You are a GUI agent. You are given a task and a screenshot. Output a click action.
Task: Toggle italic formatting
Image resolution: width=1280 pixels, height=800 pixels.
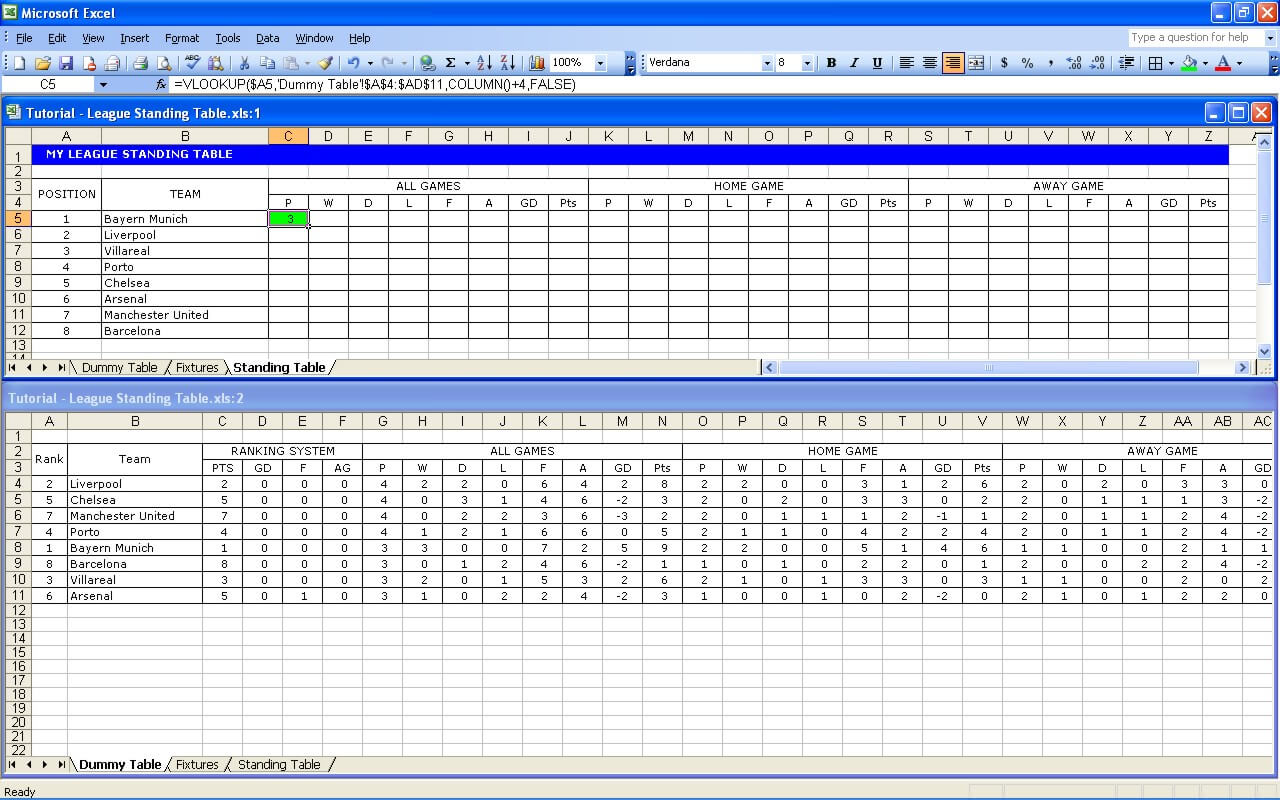854,63
